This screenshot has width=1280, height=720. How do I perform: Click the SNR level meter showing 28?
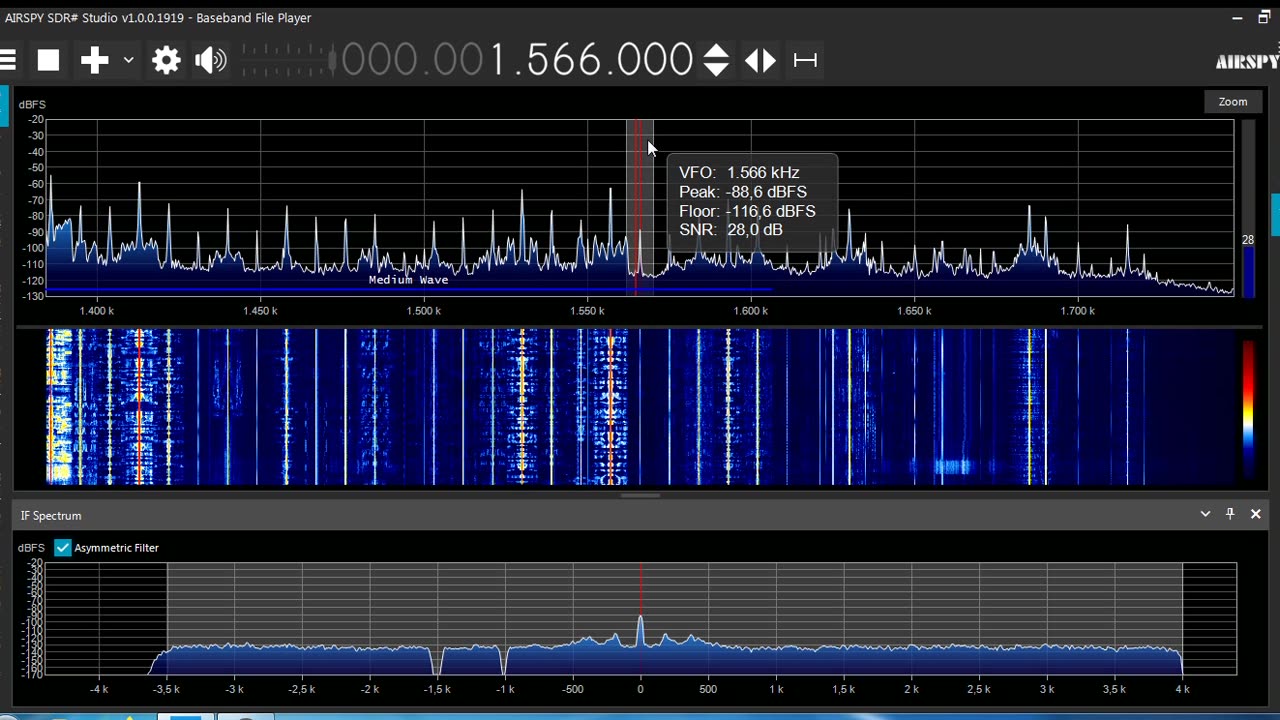1248,209
